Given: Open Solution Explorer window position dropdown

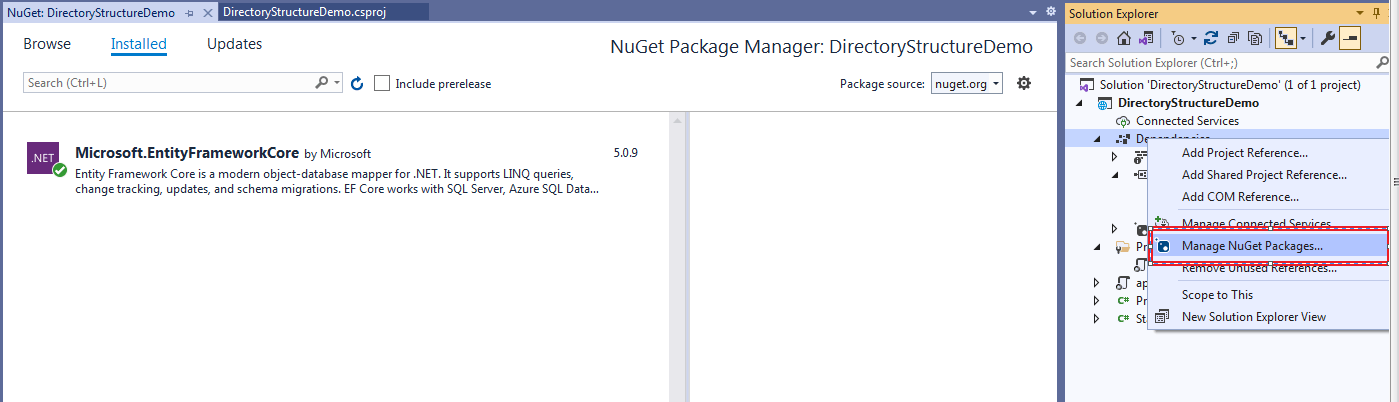Looking at the screenshot, I should click(1361, 13).
